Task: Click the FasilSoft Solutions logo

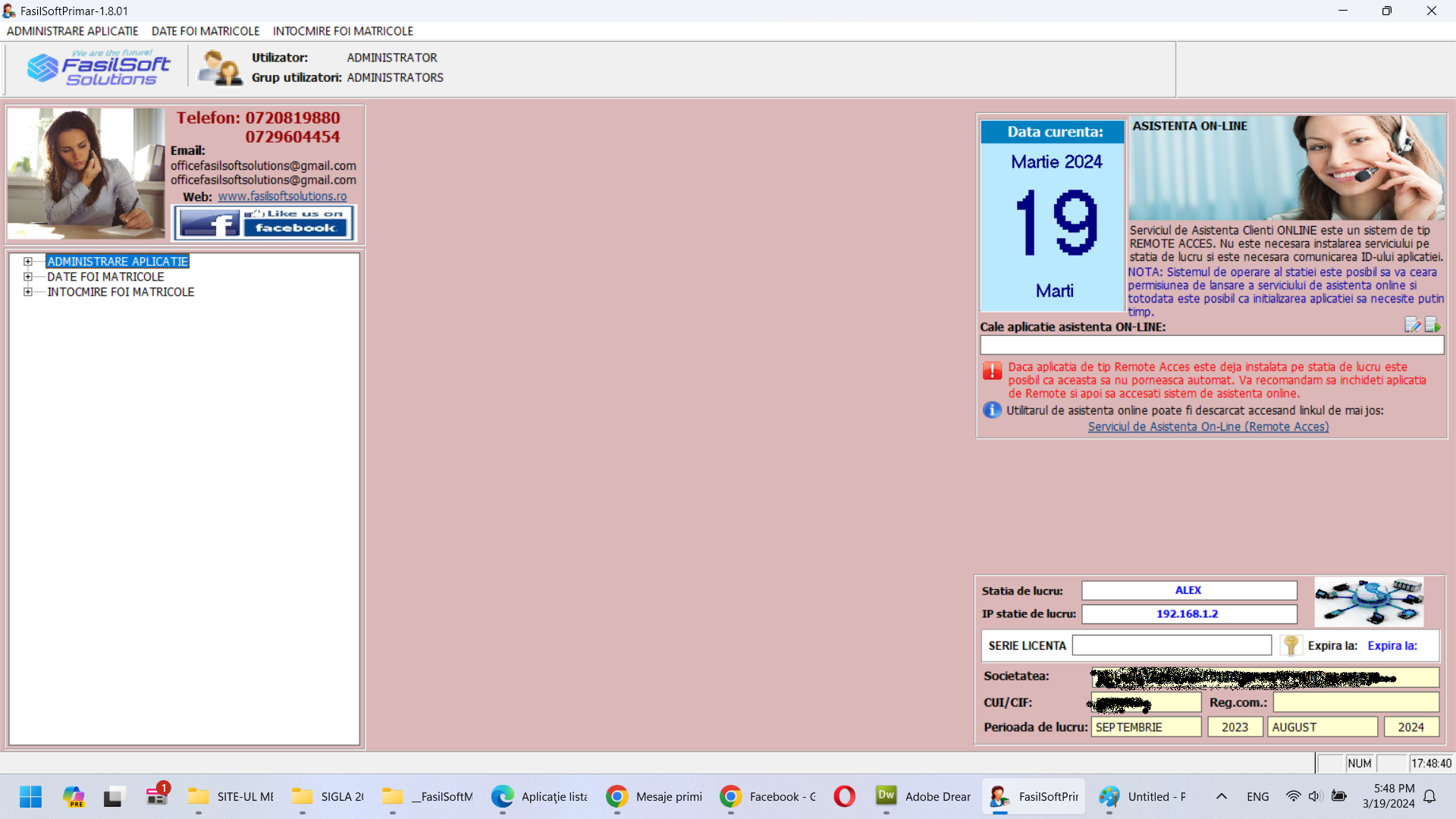Action: (99, 68)
